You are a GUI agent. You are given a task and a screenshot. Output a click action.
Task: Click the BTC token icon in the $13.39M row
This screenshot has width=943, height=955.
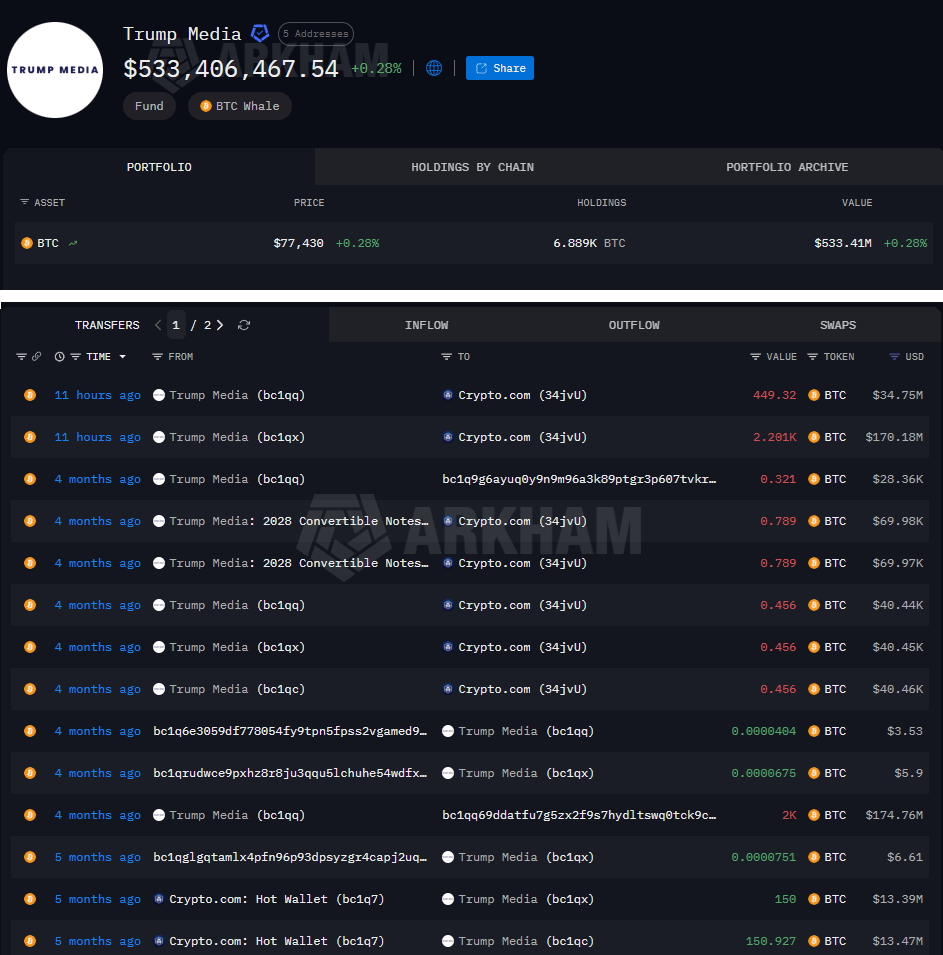coord(814,900)
